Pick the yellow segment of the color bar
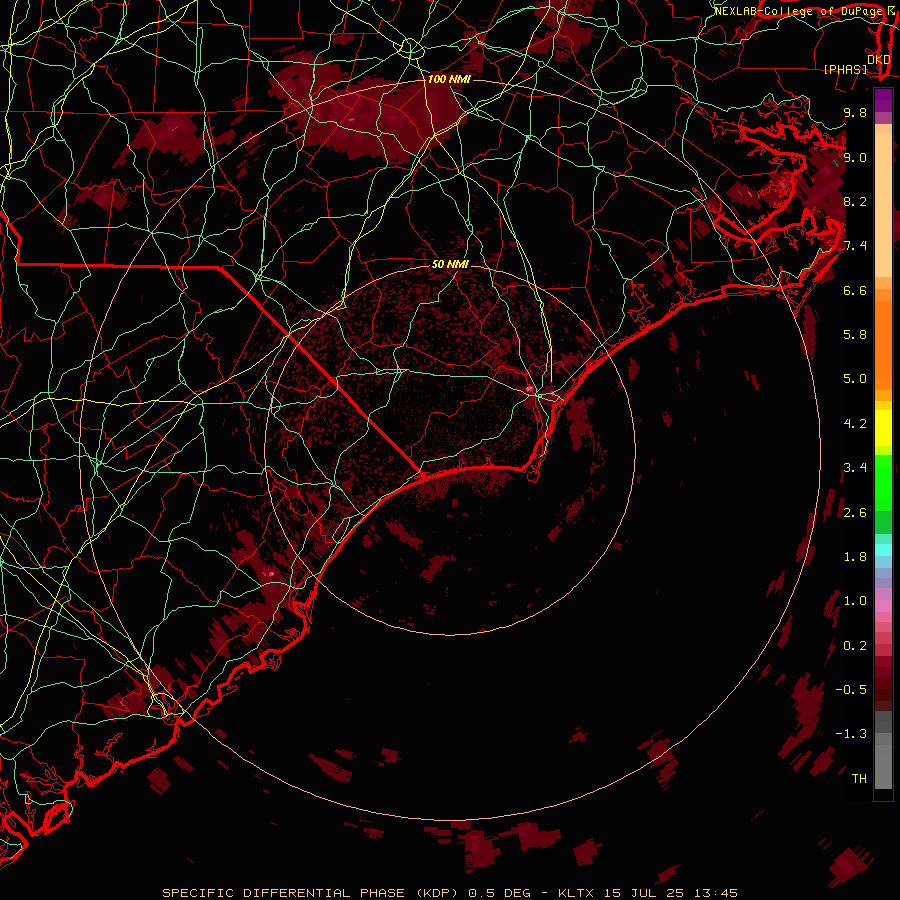The width and height of the screenshot is (900, 900). [883, 428]
